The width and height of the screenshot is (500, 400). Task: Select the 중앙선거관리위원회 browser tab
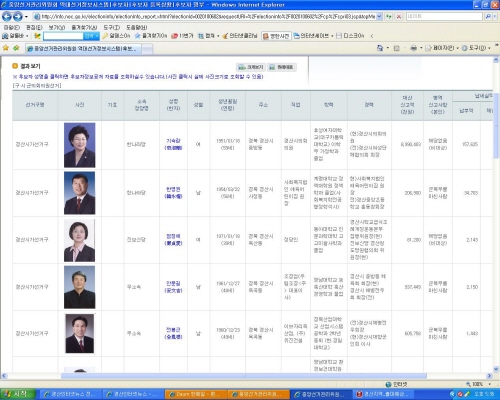(83, 49)
